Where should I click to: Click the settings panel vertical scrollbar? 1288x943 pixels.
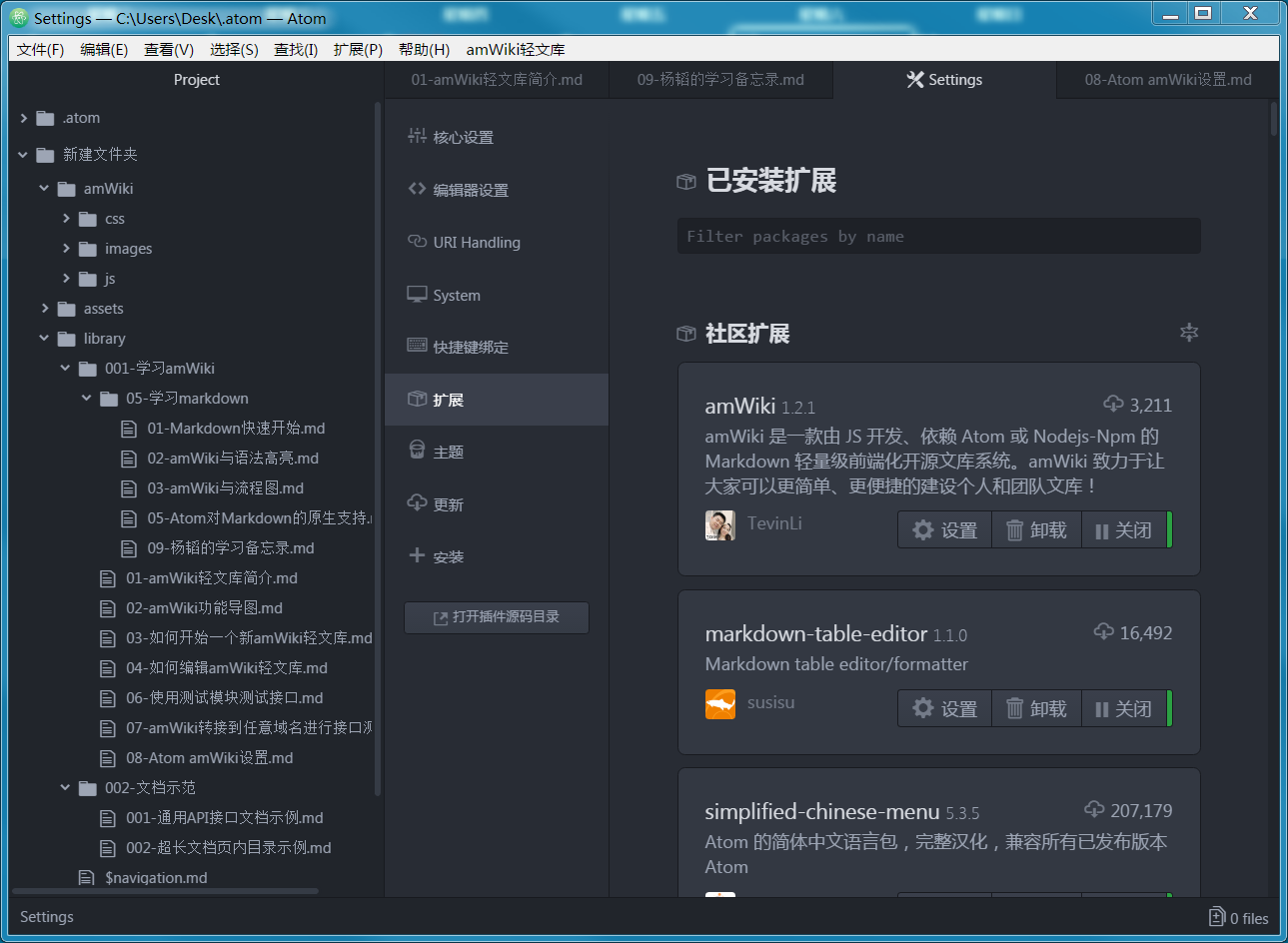point(1274,118)
